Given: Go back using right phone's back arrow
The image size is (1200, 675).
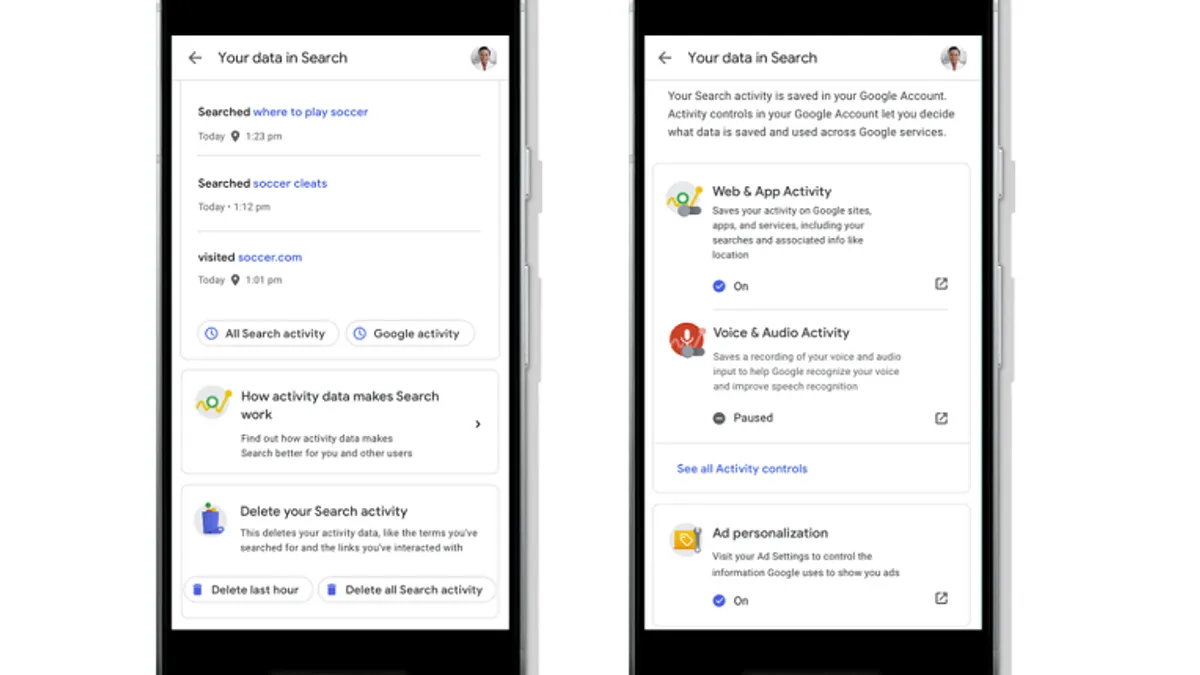Looking at the screenshot, I should click(x=665, y=58).
